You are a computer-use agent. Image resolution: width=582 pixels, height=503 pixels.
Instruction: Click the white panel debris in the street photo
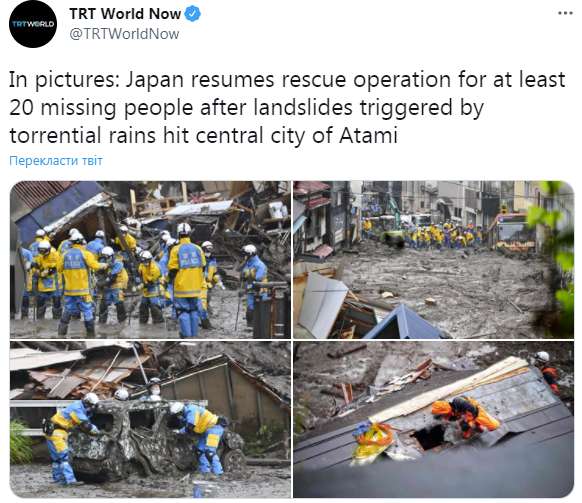322,303
